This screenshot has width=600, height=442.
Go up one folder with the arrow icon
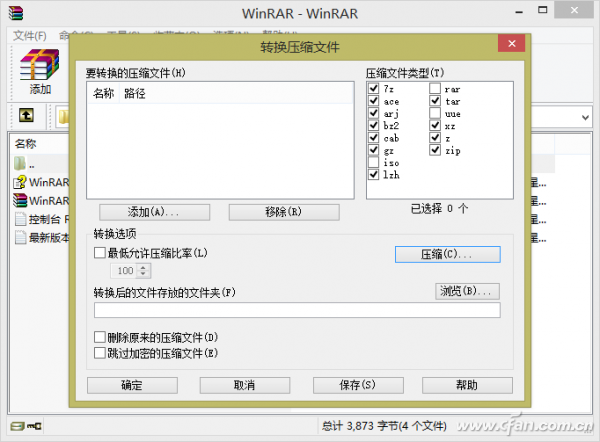(26, 115)
